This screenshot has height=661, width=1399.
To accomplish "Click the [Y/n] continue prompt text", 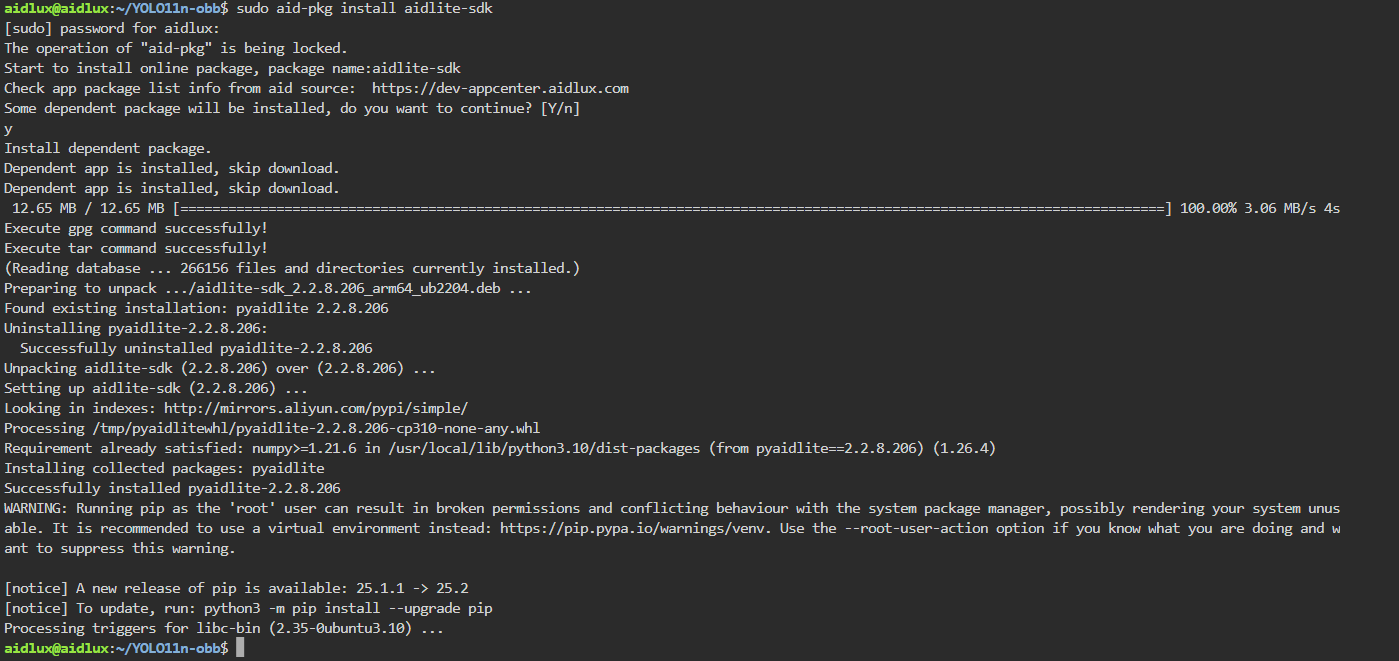I will 560,108.
